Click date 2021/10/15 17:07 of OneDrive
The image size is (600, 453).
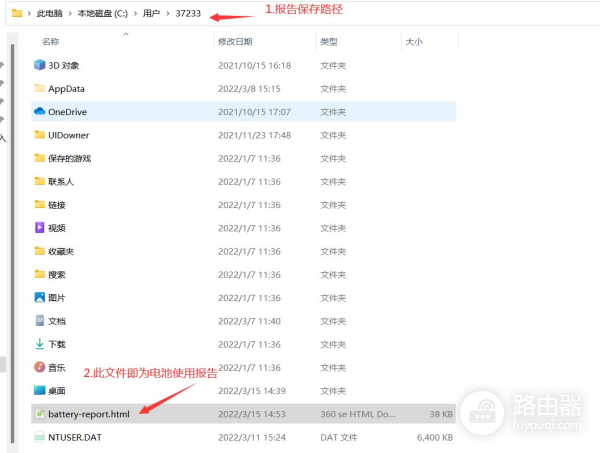(x=254, y=112)
